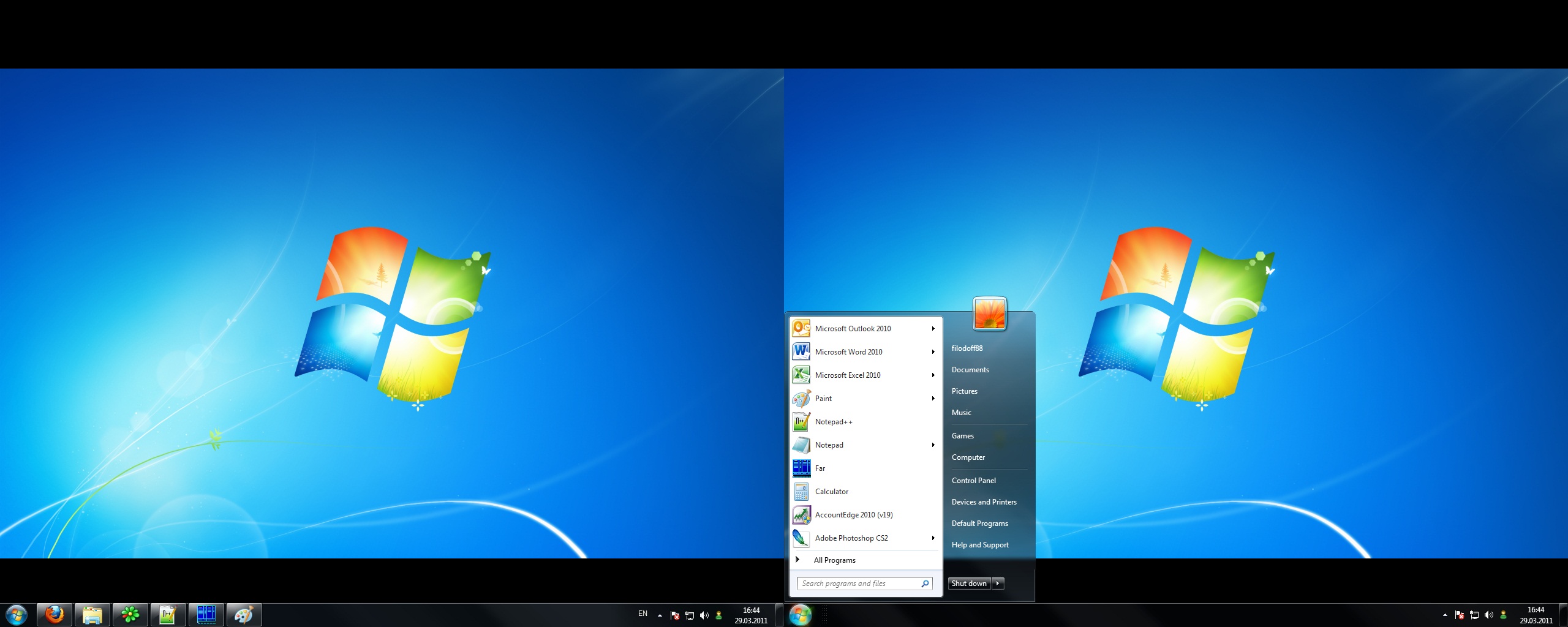
Task: Open the arrow menu beside Shut down
Action: 998,584
